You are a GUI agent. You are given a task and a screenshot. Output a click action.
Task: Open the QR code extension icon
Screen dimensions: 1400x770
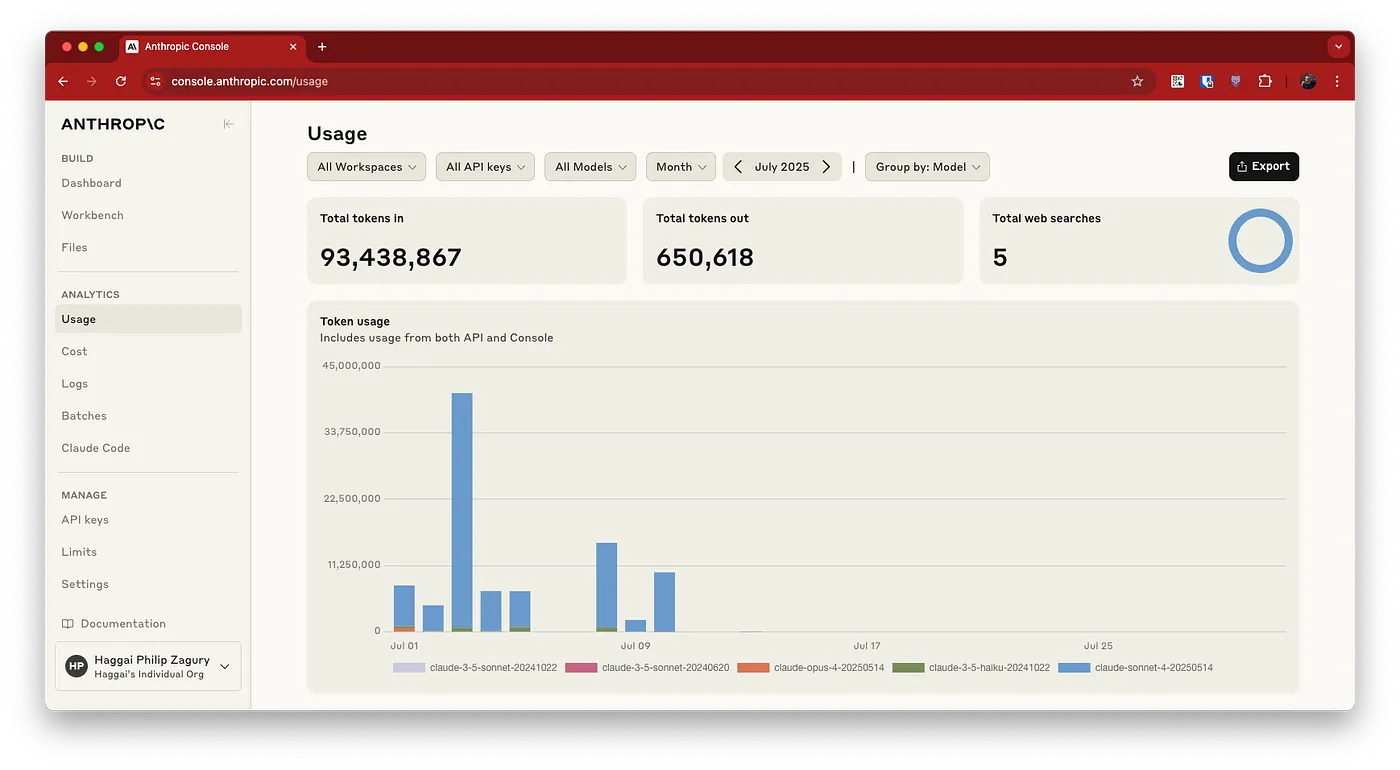click(x=1178, y=82)
